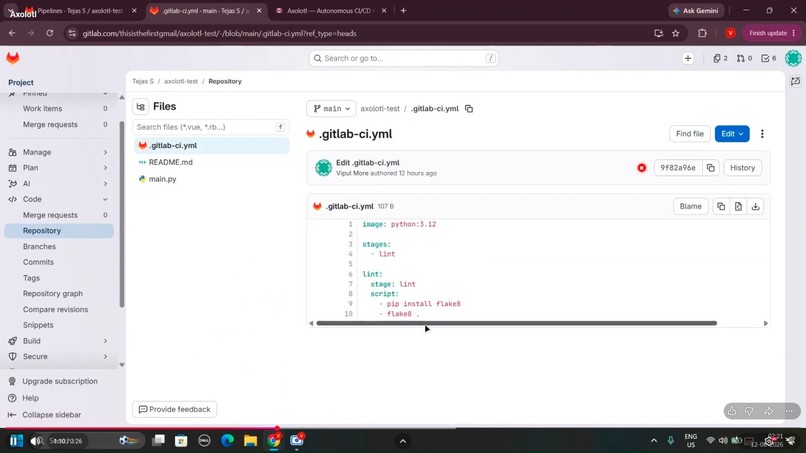Open Tejas S breadcrumb link

click(x=143, y=81)
